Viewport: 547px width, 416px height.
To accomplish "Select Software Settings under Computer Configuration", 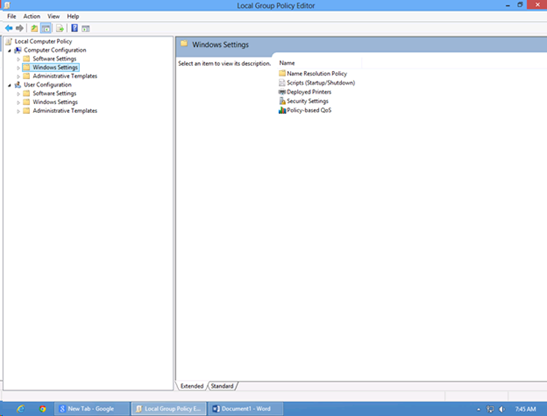I will click(54, 59).
